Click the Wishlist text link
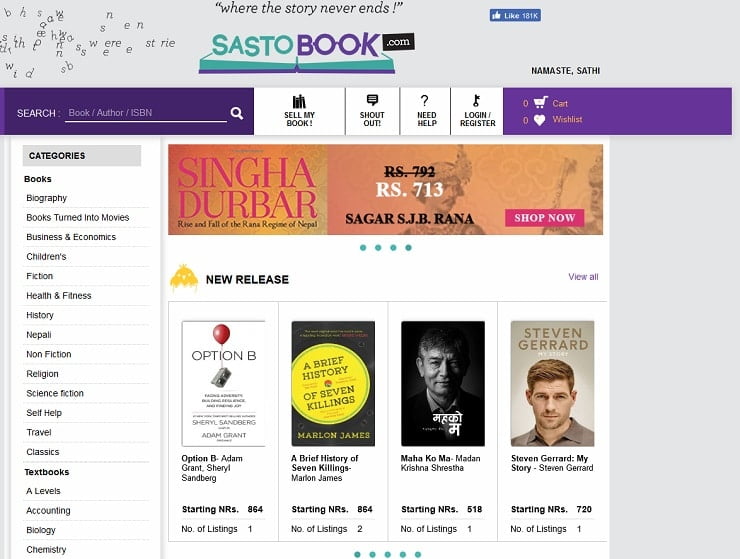The height and width of the screenshot is (559, 740). pyautogui.click(x=567, y=119)
